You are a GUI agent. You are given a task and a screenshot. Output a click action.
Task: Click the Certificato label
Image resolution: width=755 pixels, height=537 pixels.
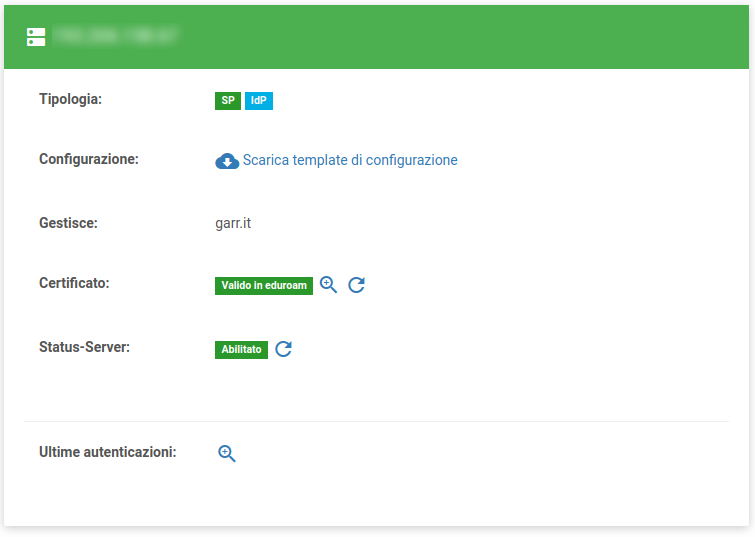coord(74,283)
